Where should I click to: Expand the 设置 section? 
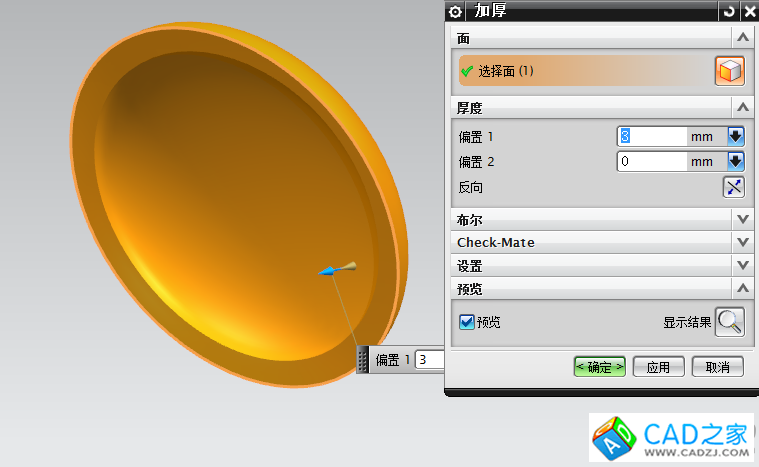tap(742, 266)
